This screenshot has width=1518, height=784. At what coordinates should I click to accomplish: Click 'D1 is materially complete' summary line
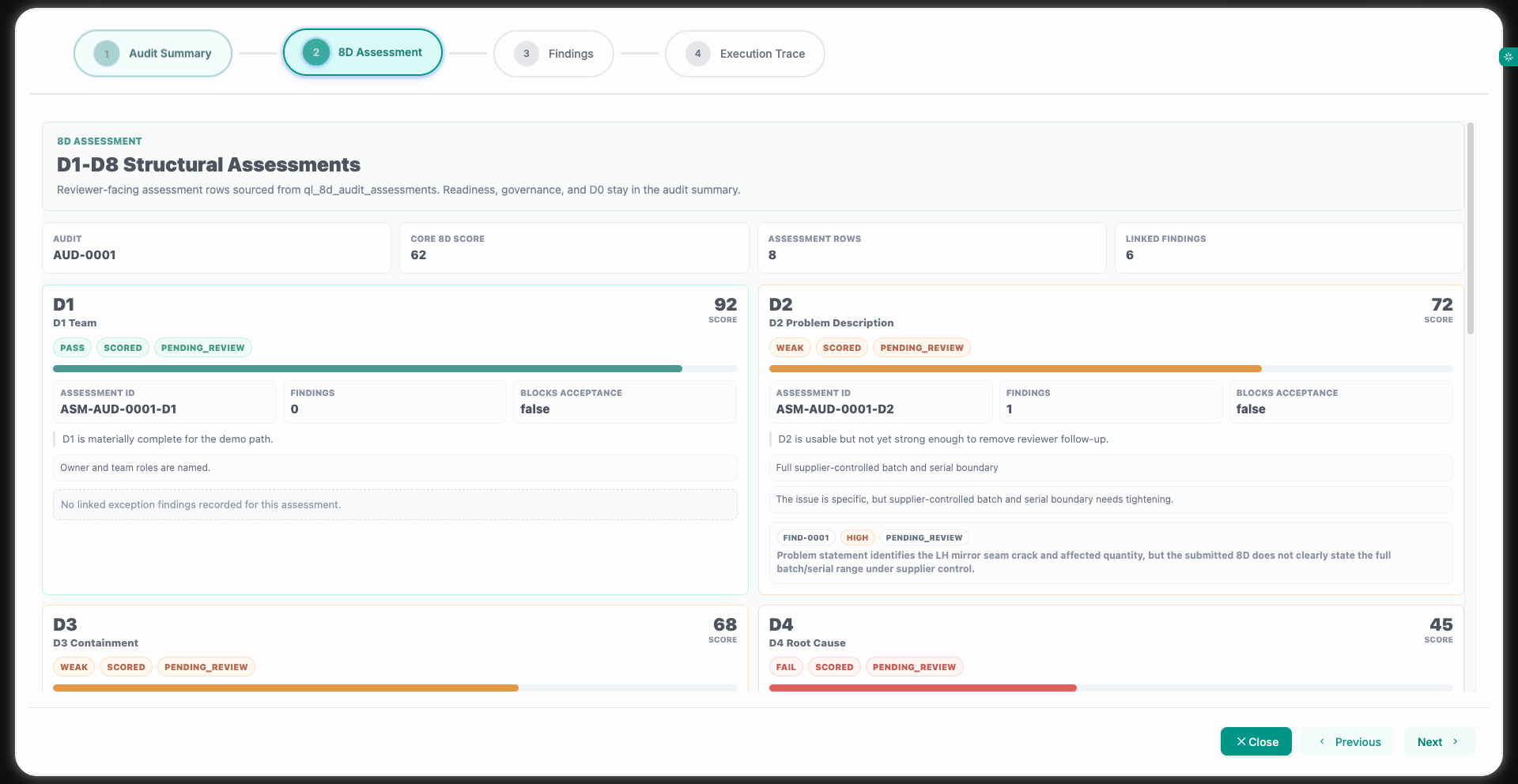[168, 439]
